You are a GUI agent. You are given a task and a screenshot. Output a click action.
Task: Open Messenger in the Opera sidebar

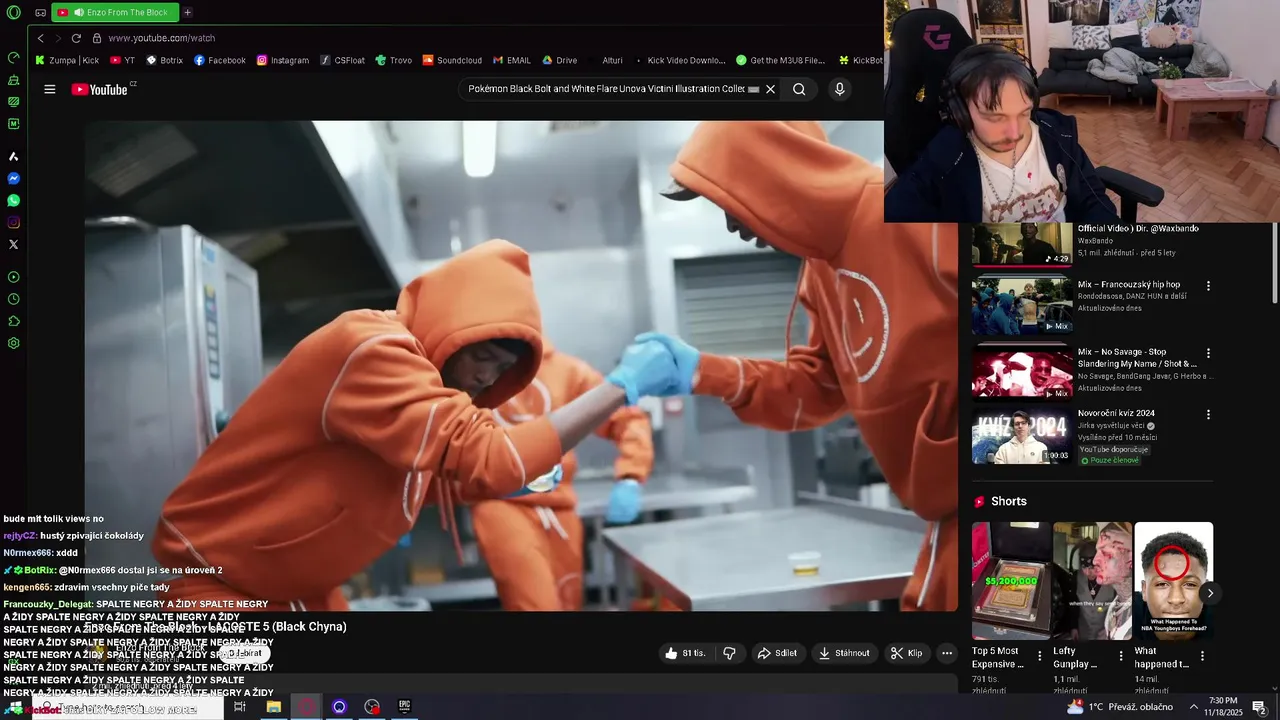(14, 178)
